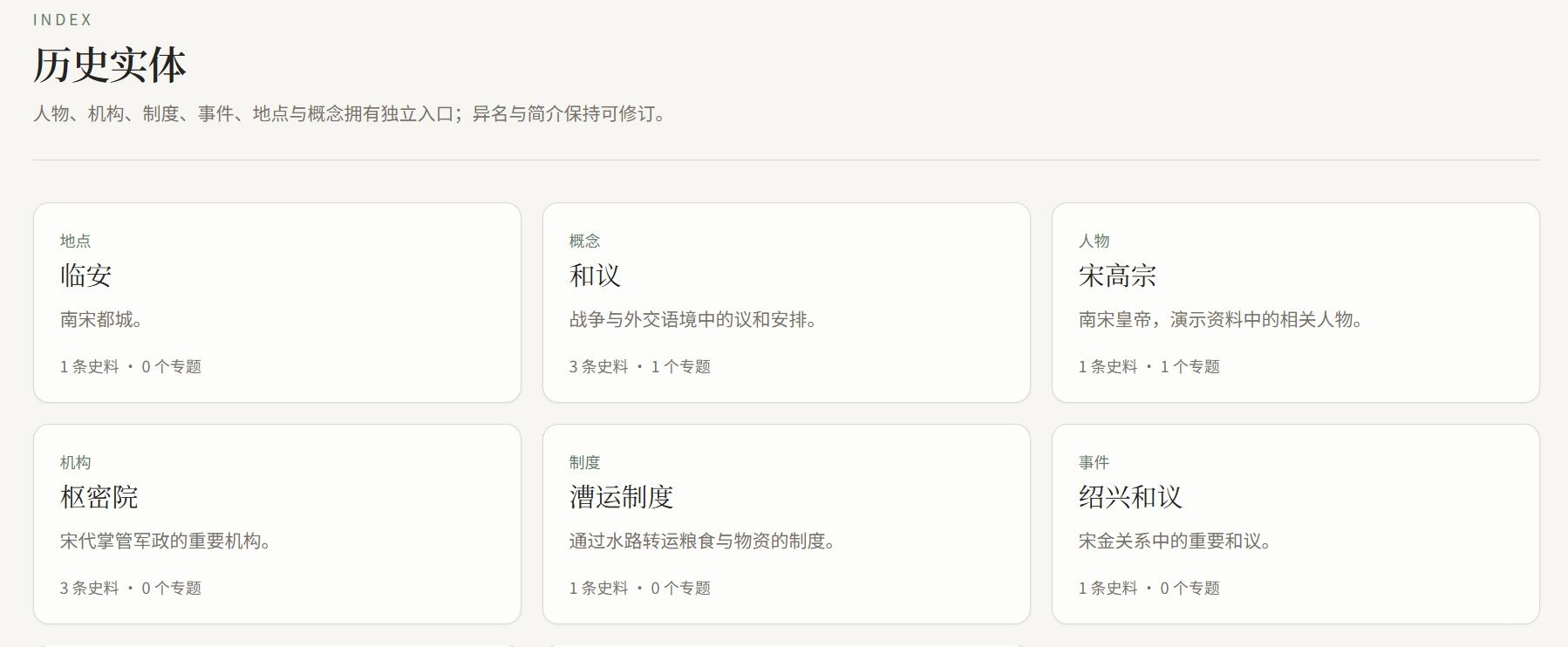The width and height of the screenshot is (1568, 647).
Task: Open the 和议 entity card
Action: click(787, 303)
